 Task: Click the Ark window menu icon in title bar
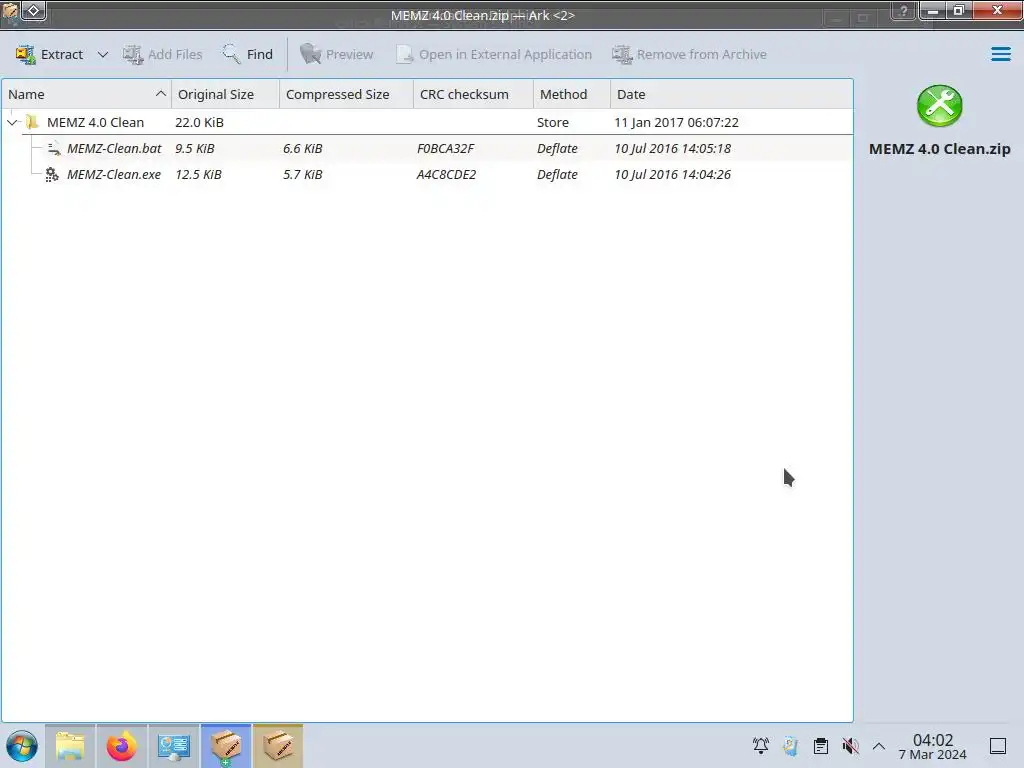click(10, 11)
